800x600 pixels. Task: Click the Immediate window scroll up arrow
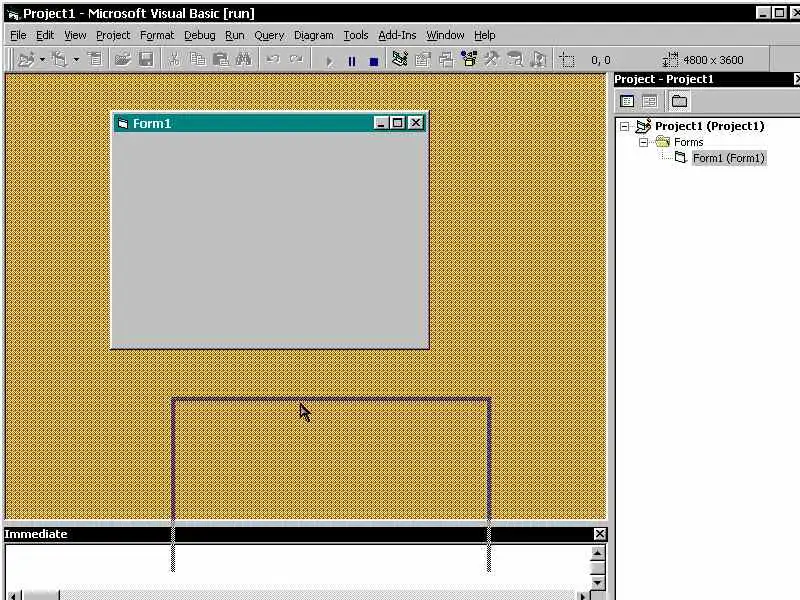tap(597, 553)
